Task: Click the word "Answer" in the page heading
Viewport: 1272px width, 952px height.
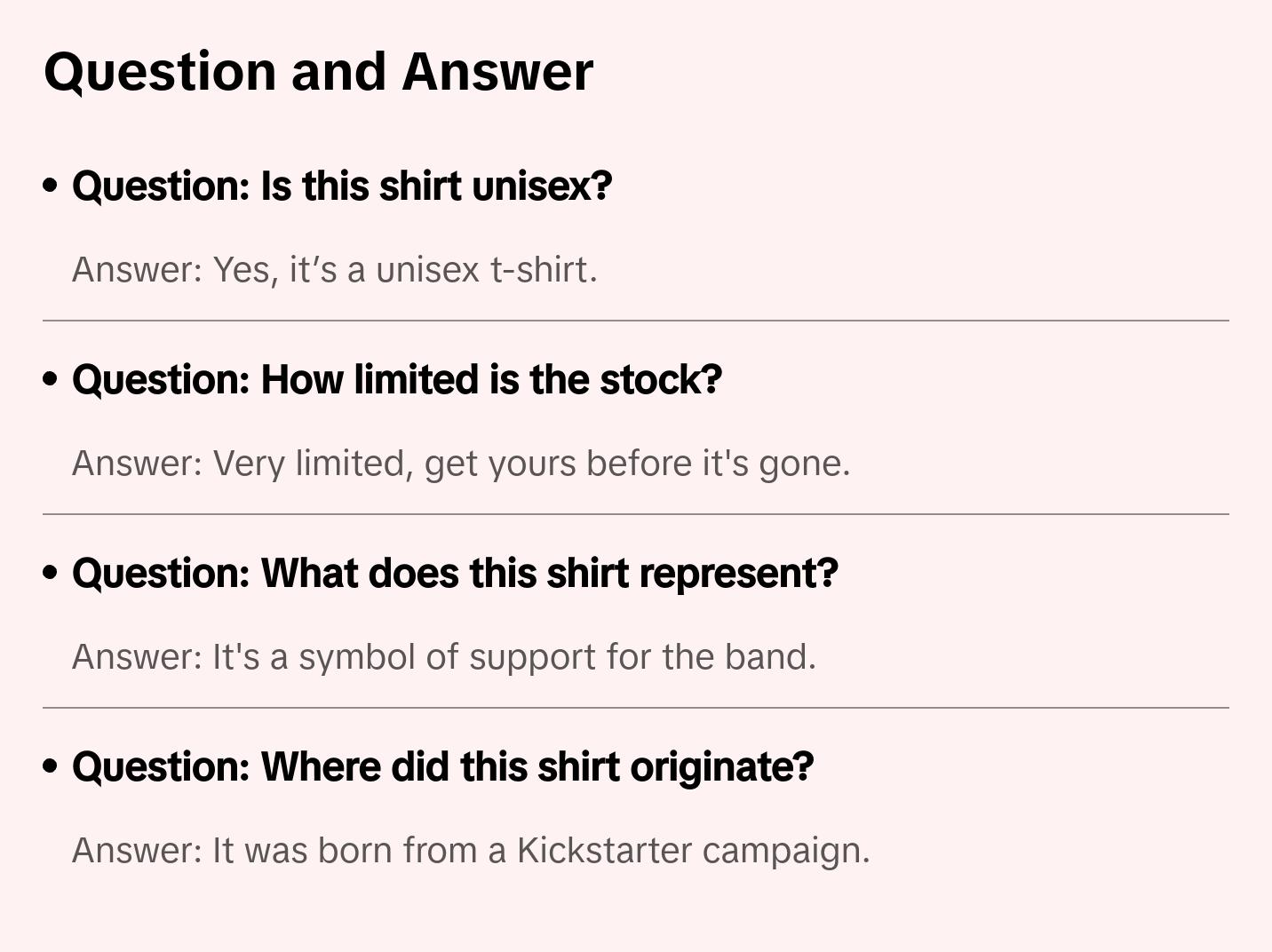Action: tap(497, 71)
